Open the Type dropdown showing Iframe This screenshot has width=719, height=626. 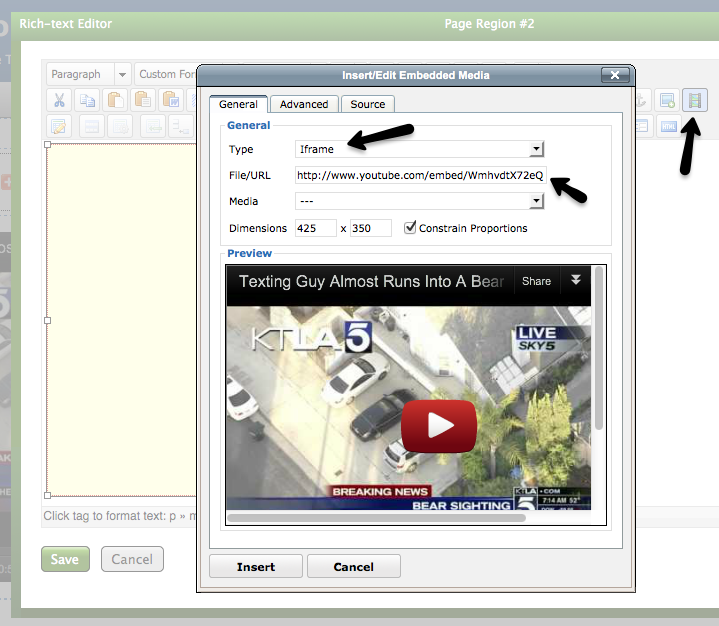pos(420,149)
